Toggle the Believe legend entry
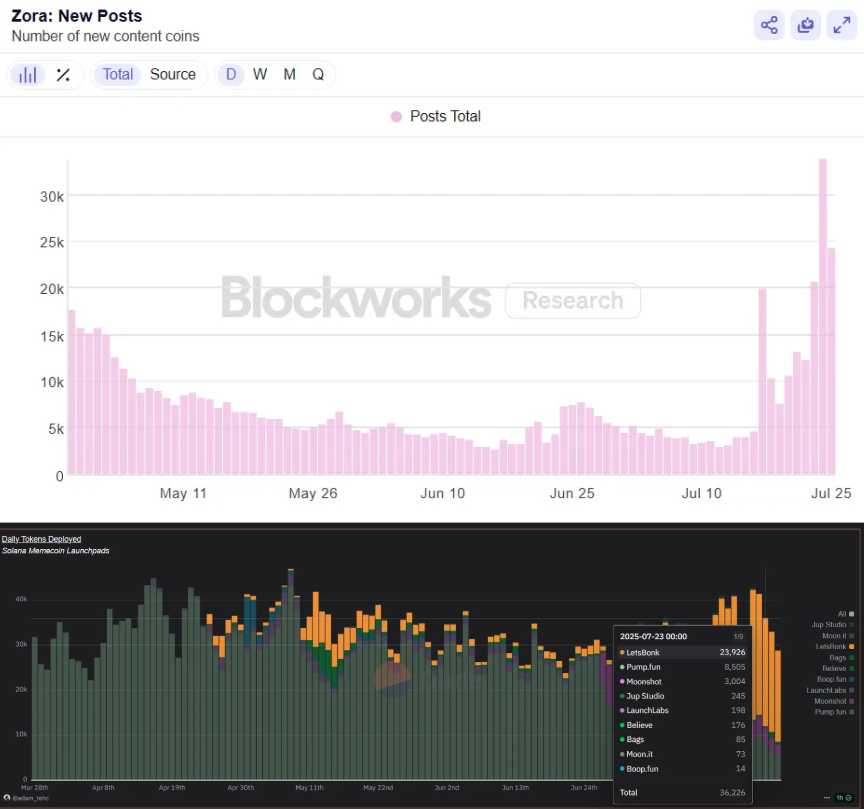The height and width of the screenshot is (809, 864). [840, 668]
